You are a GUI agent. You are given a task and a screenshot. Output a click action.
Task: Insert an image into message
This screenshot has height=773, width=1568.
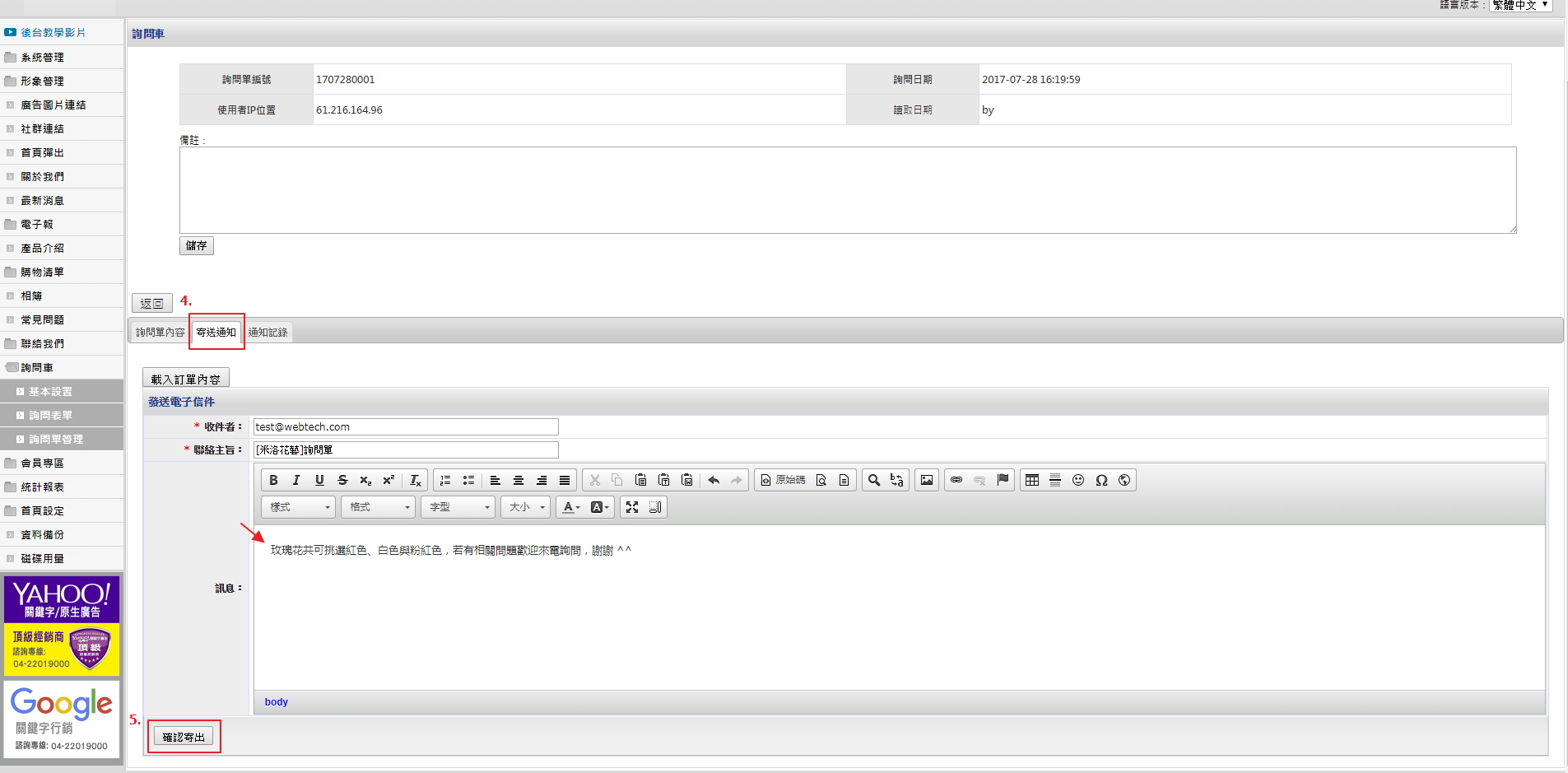[x=926, y=480]
